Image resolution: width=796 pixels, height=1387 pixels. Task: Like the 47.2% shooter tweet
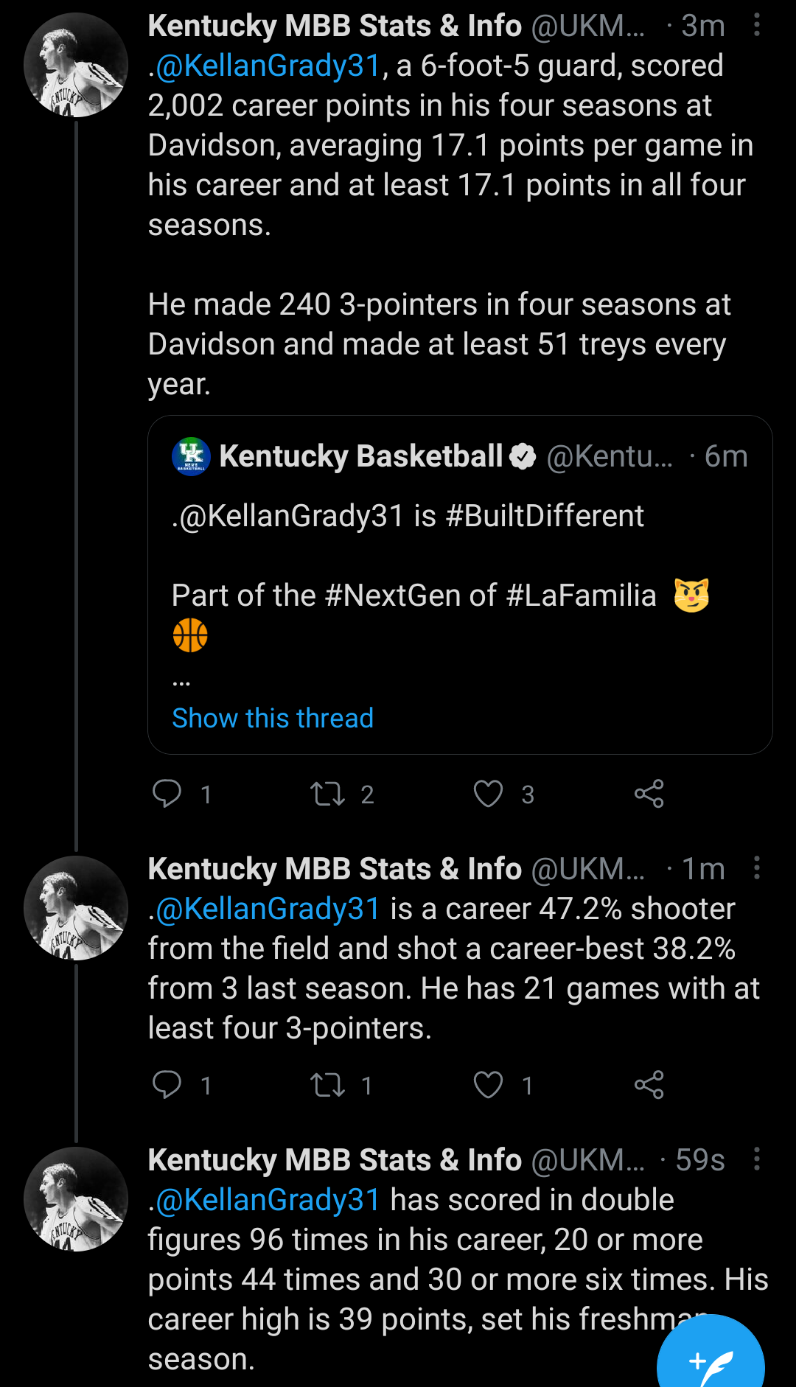click(x=488, y=1085)
